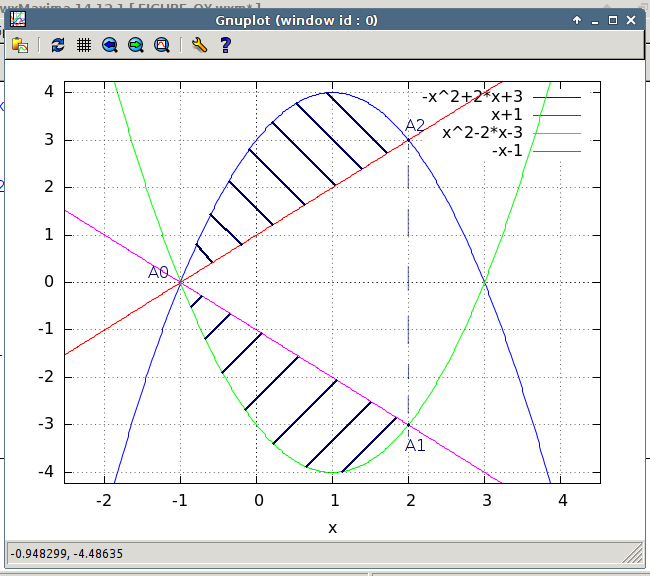Image resolution: width=650 pixels, height=576 pixels.
Task: Open gnuplot help question mark
Action: point(225,45)
